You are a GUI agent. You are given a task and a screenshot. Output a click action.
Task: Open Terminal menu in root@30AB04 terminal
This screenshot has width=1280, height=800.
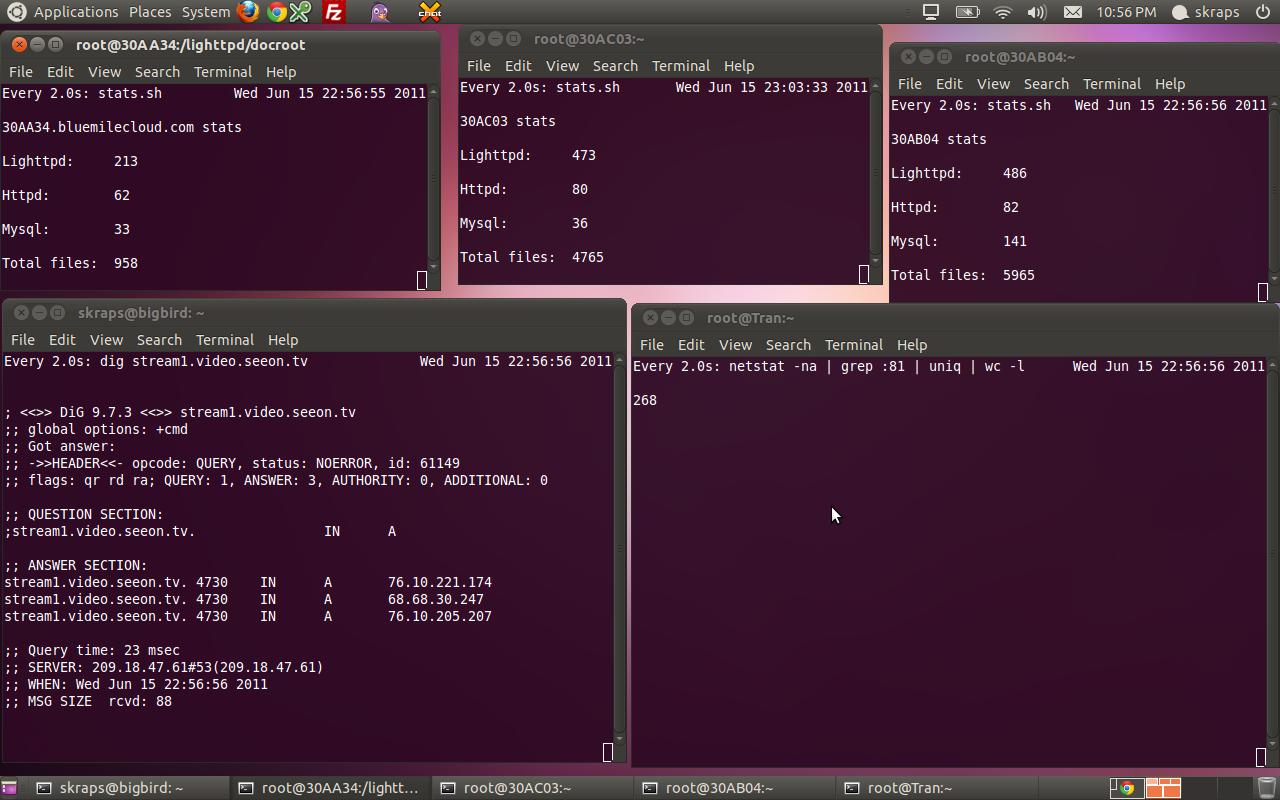(1112, 84)
